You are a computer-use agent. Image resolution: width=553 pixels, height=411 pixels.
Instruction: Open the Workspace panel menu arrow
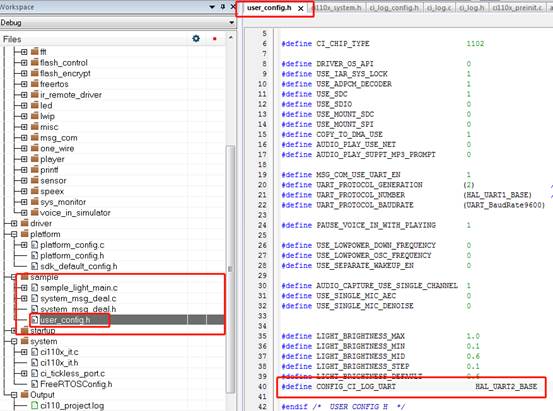212,7
